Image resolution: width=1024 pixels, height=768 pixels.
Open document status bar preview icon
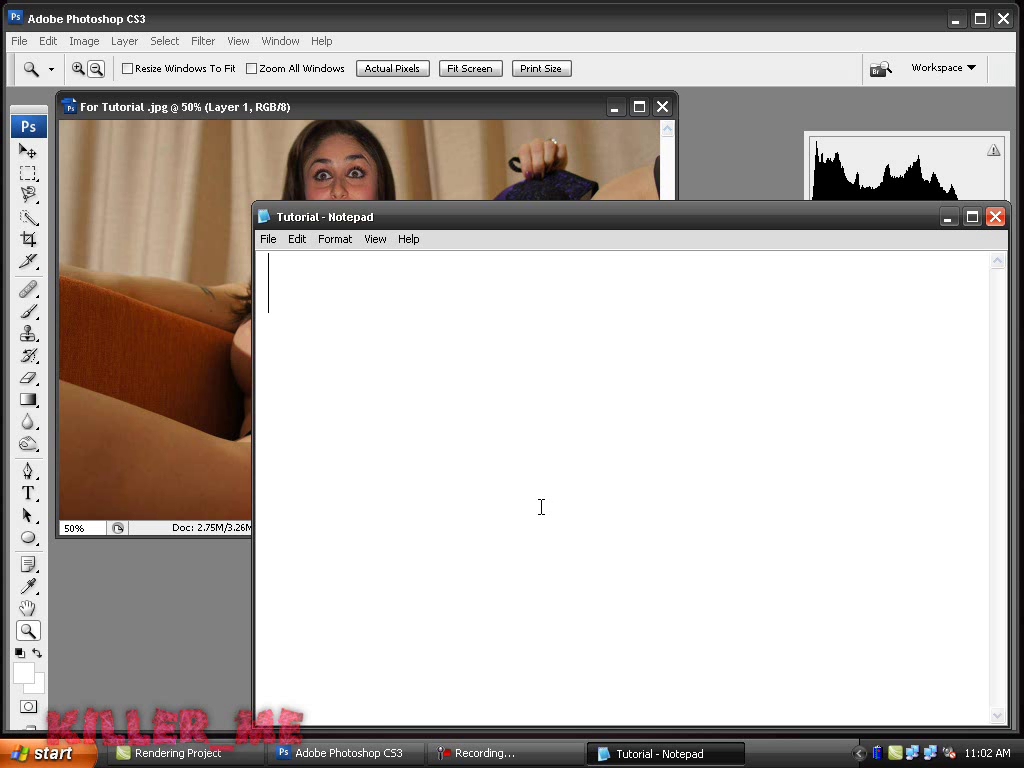click(118, 528)
